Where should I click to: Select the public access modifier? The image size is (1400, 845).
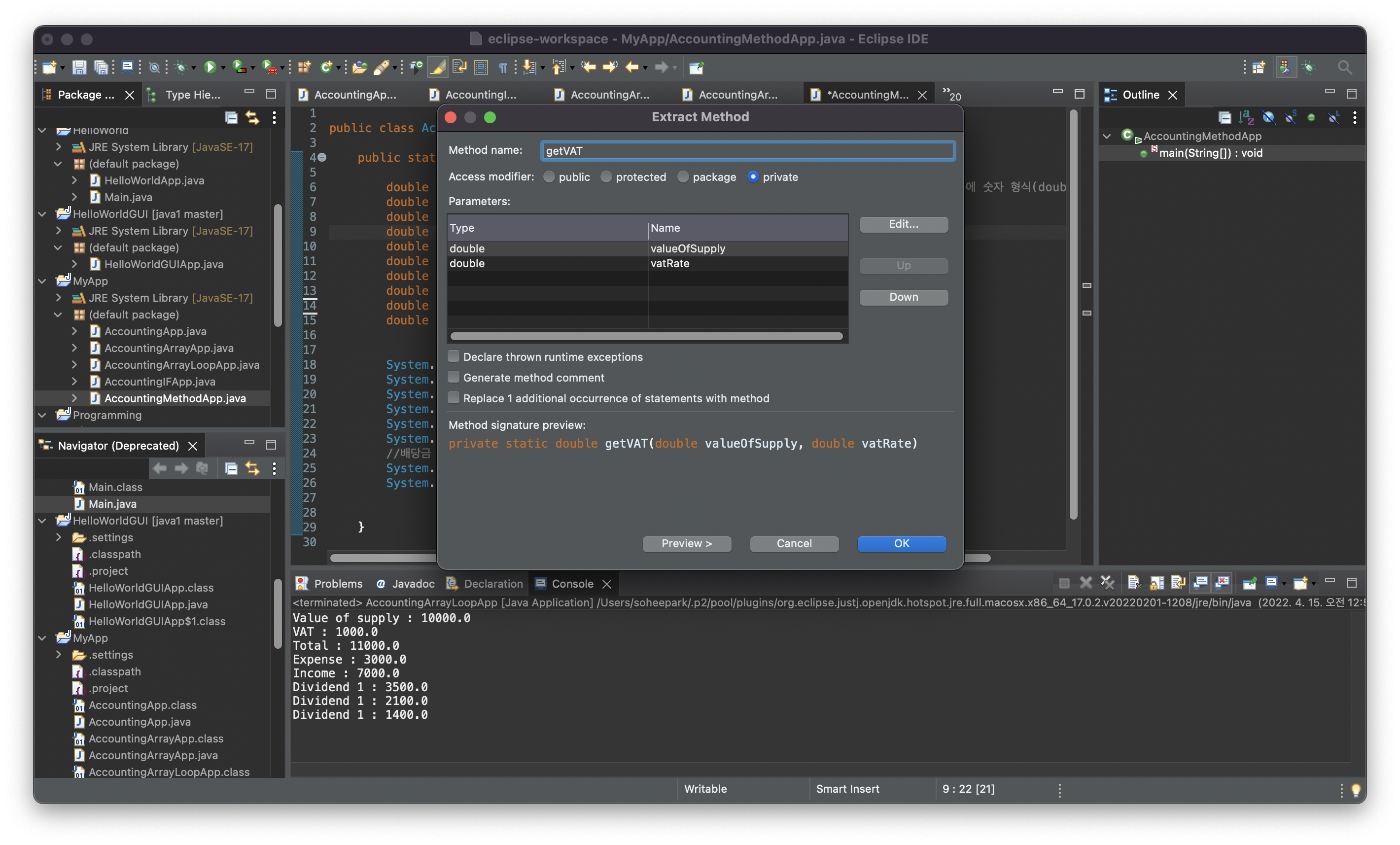click(x=549, y=176)
